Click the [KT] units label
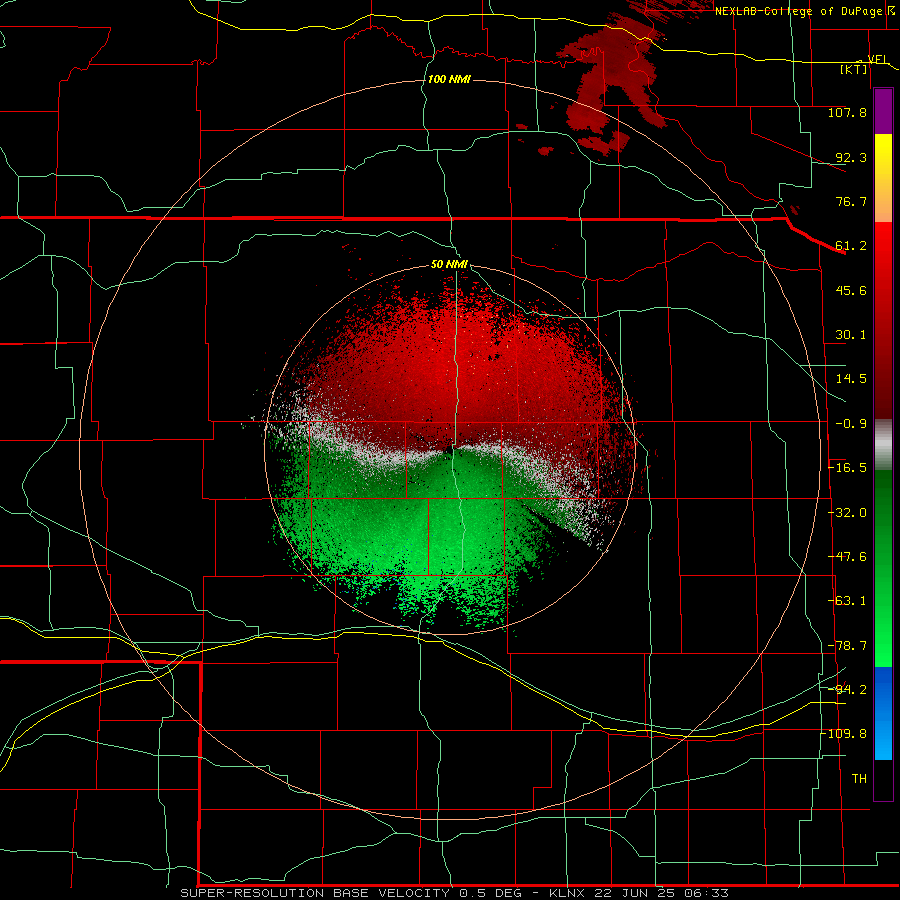The width and height of the screenshot is (900, 900). click(x=854, y=69)
